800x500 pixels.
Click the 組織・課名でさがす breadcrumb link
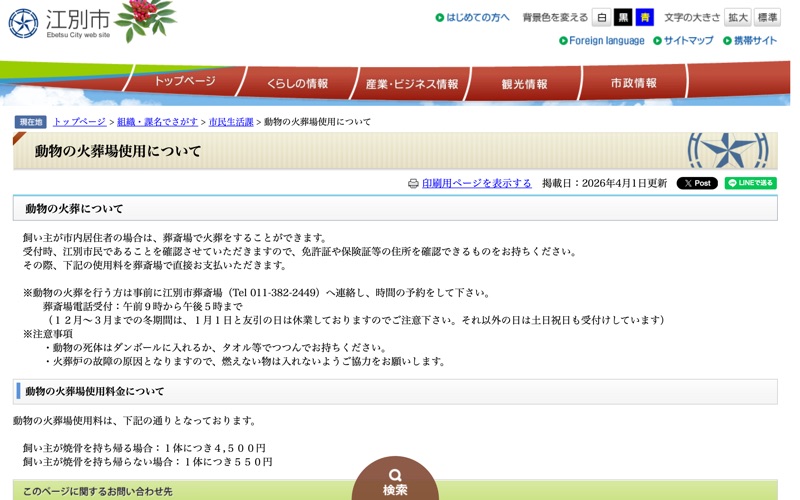(157, 122)
